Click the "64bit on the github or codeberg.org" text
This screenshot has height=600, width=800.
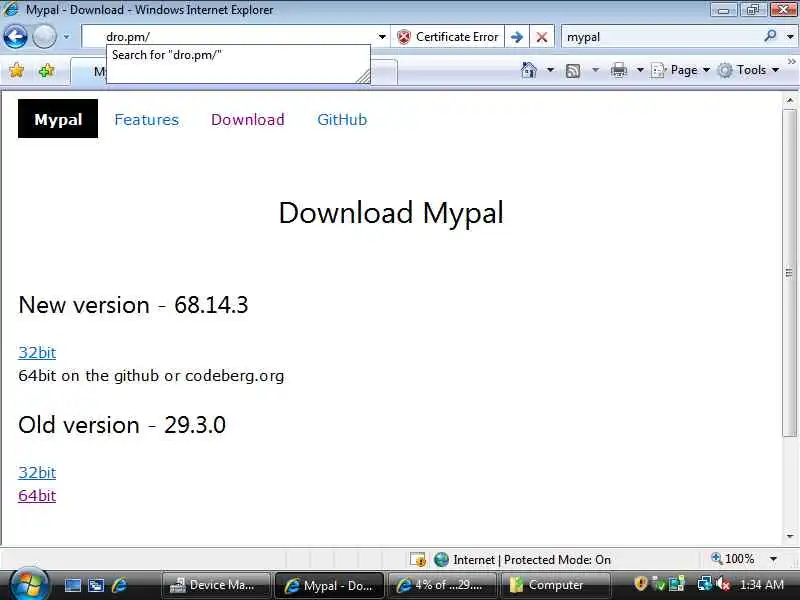pos(151,376)
